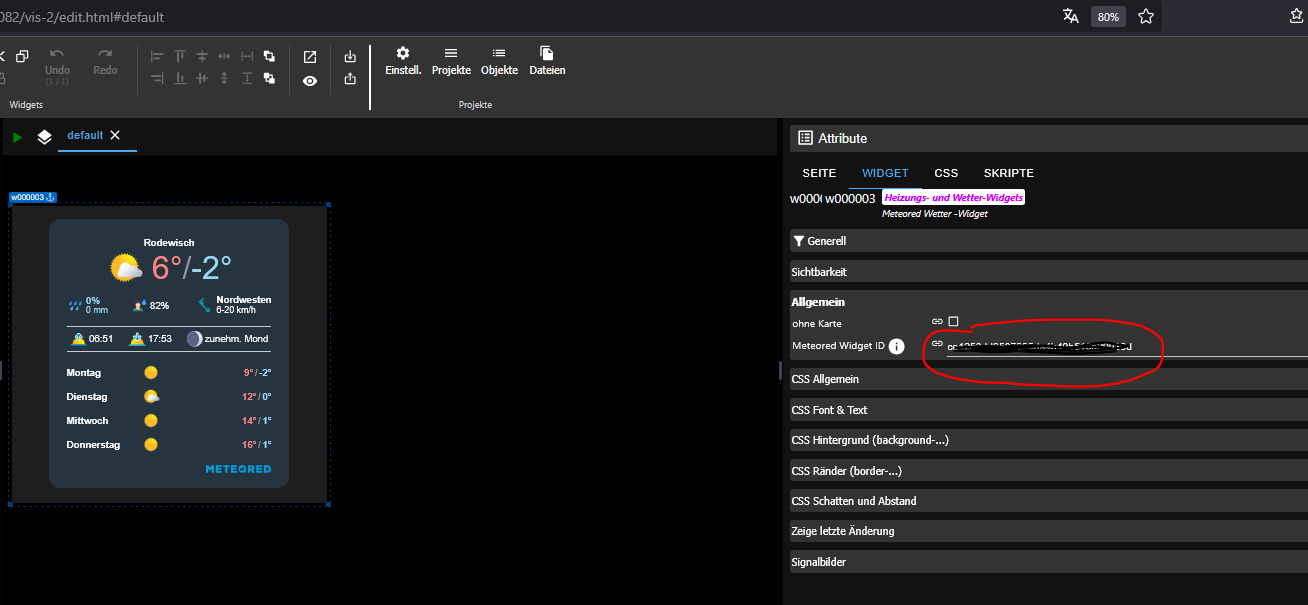
Task: Click the Meteored Widget ID text field
Action: [1127, 347]
